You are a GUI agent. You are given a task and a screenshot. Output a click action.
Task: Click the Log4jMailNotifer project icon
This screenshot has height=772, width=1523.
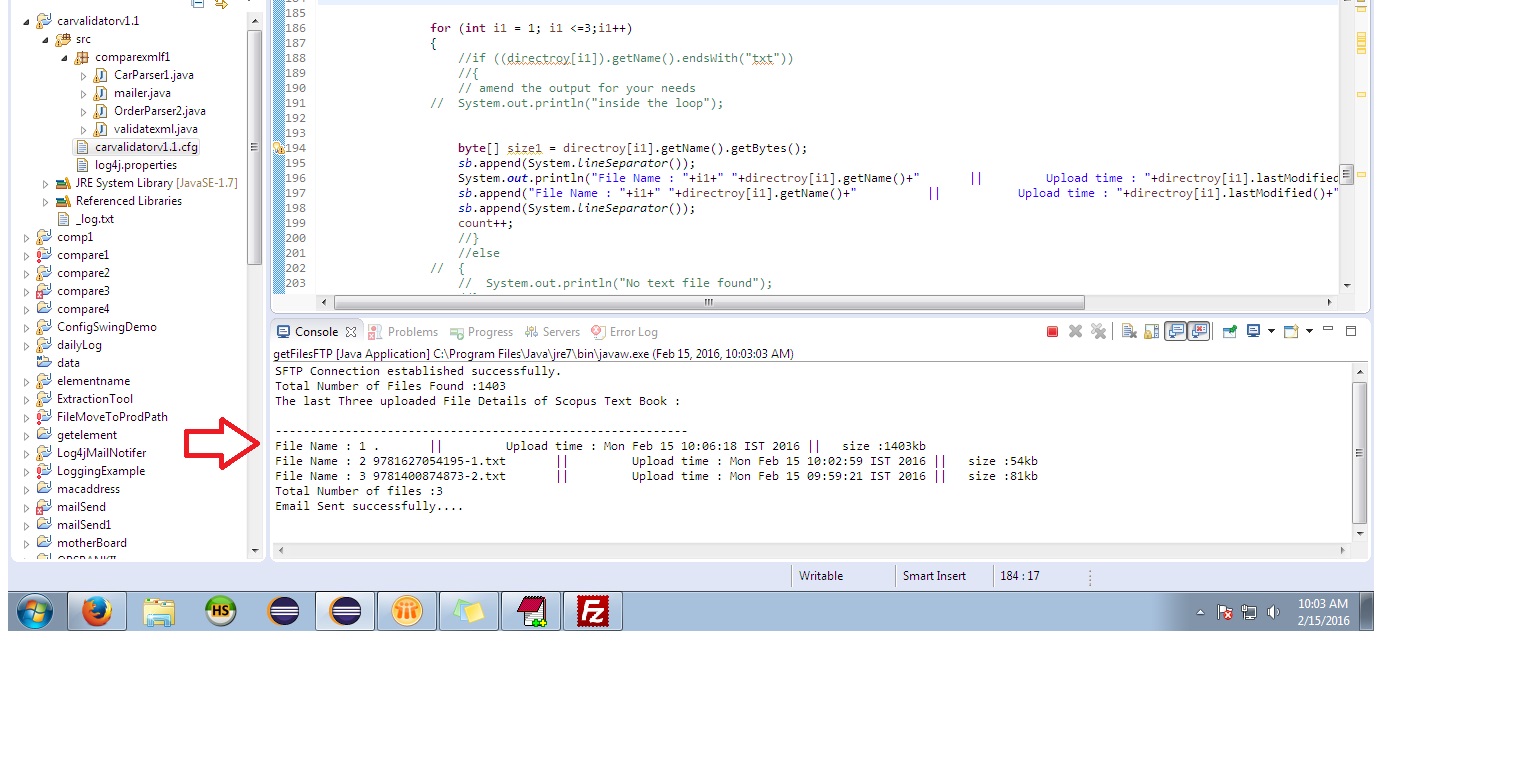click(43, 453)
